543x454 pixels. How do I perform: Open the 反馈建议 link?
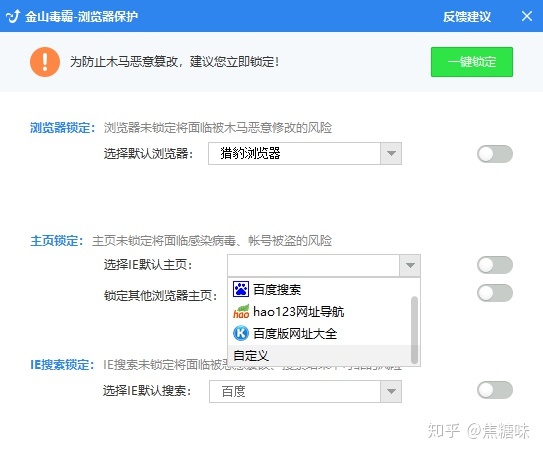point(467,16)
